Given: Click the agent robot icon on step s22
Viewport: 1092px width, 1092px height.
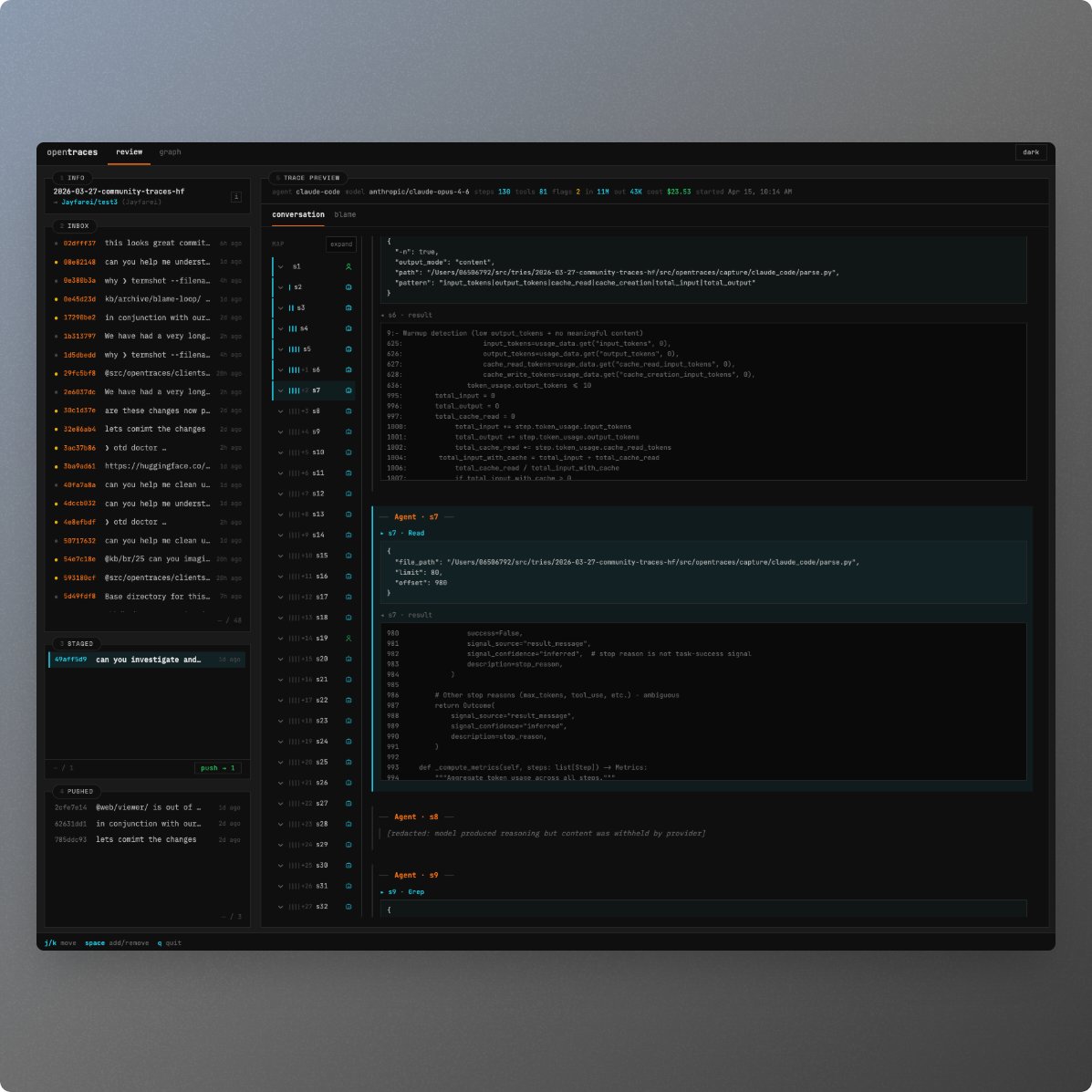Looking at the screenshot, I should pos(348,701).
